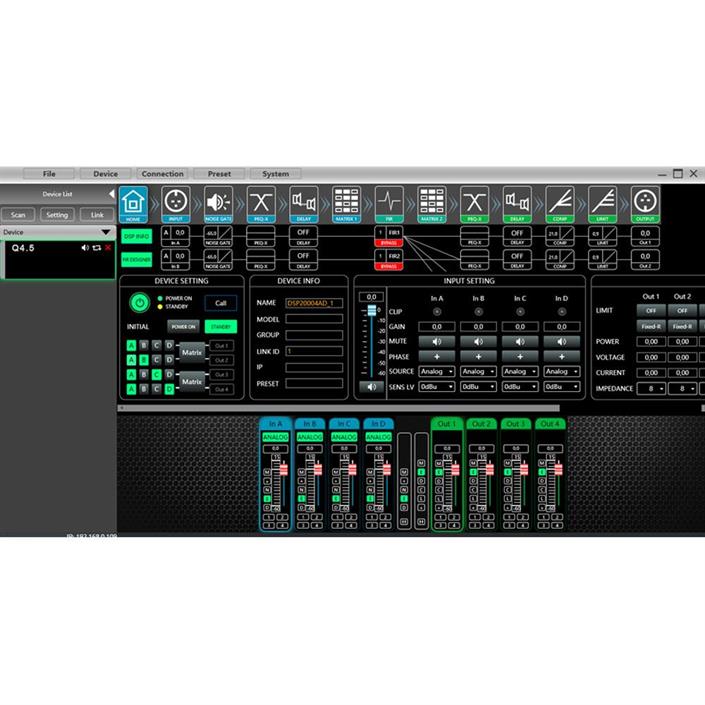The height and width of the screenshot is (705, 705).
Task: Open the Noise Gate module icon
Action: tap(218, 202)
